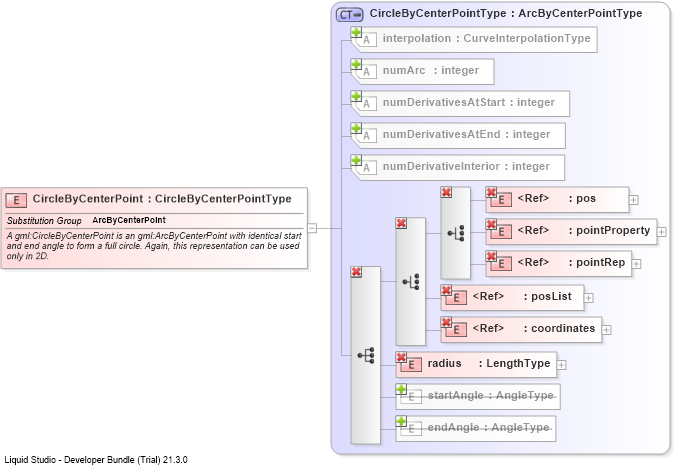Click the CircleByCenterPoint italic description text
The height and width of the screenshot is (465, 675).
154,246
